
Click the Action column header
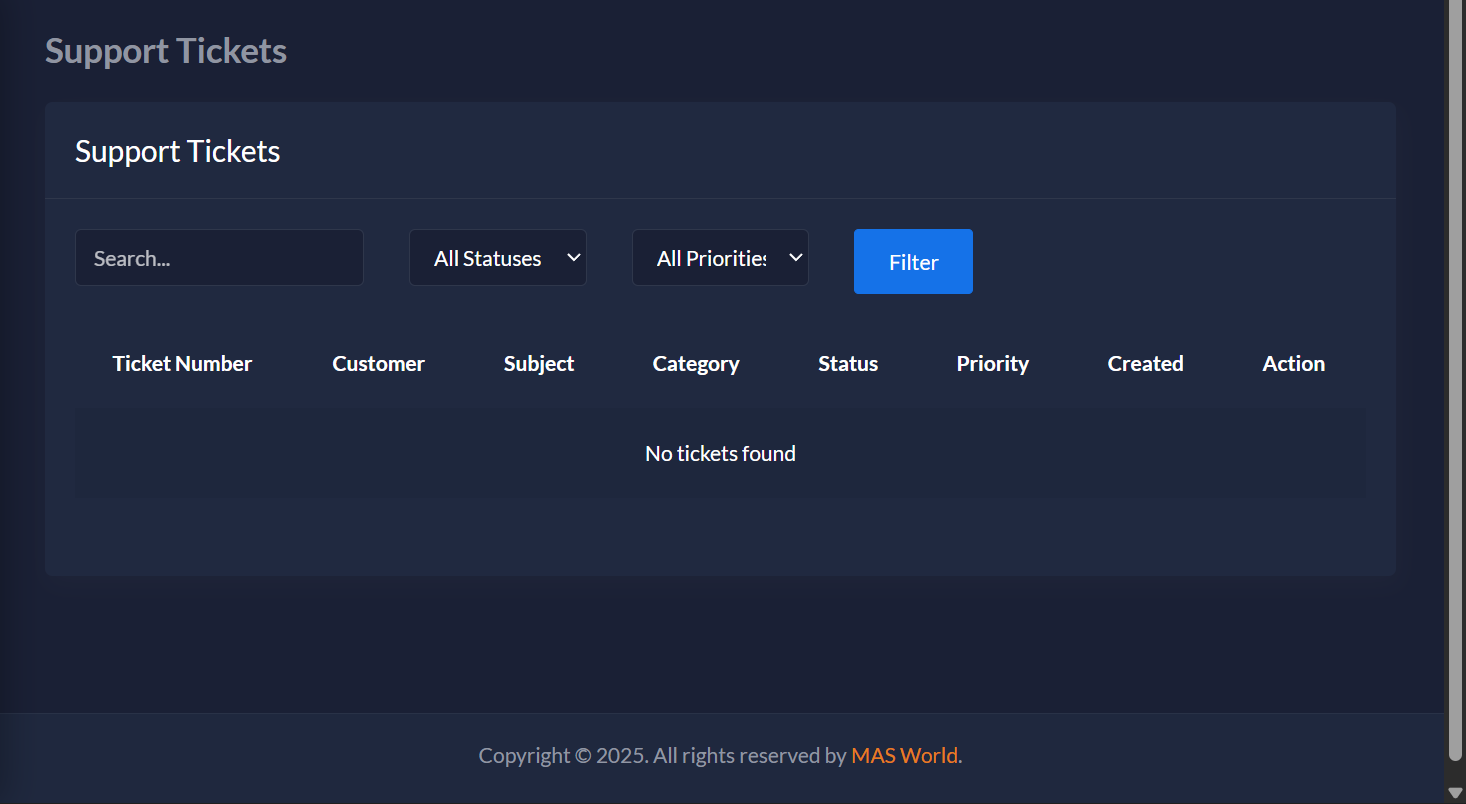coord(1292,363)
